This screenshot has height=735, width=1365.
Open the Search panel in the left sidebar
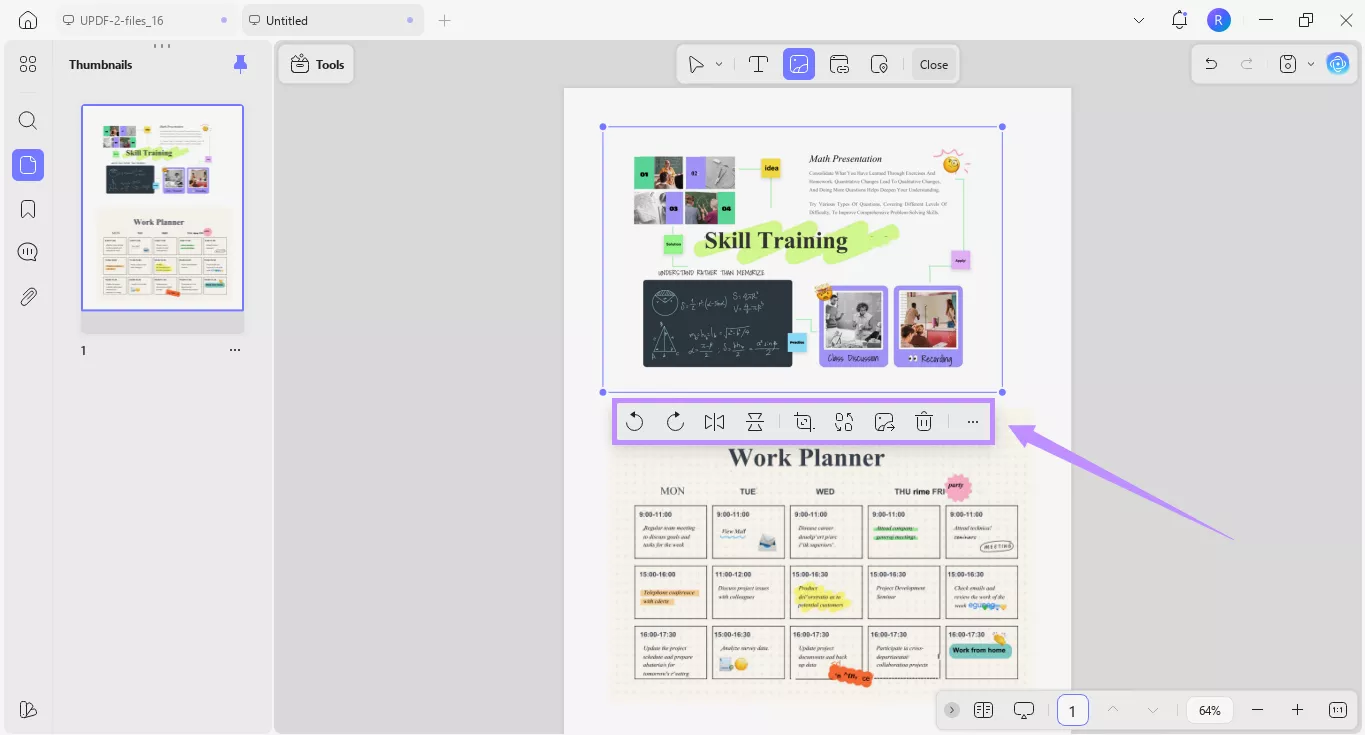[x=27, y=120]
